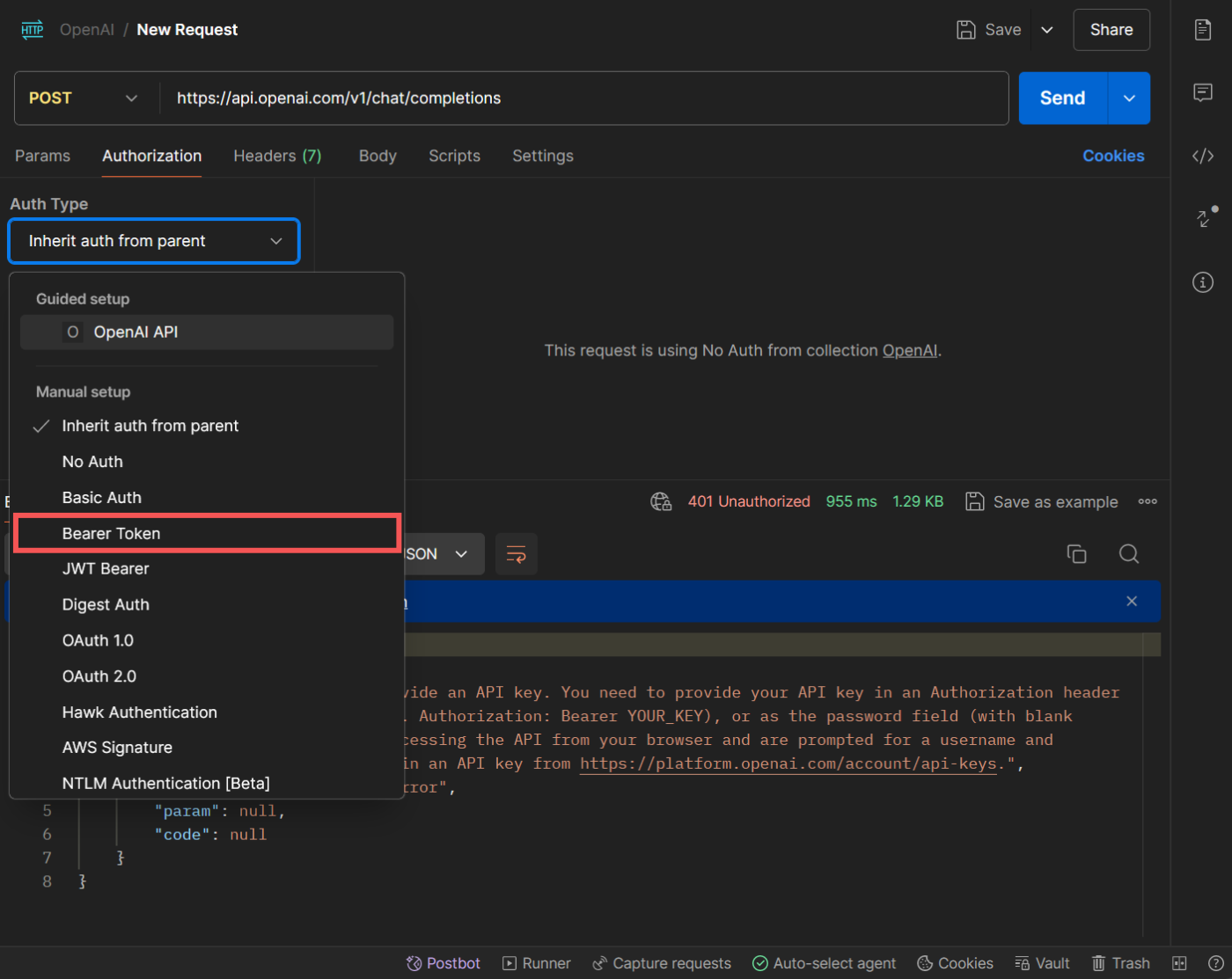
Task: Open Vault from the status bar
Action: [1043, 963]
